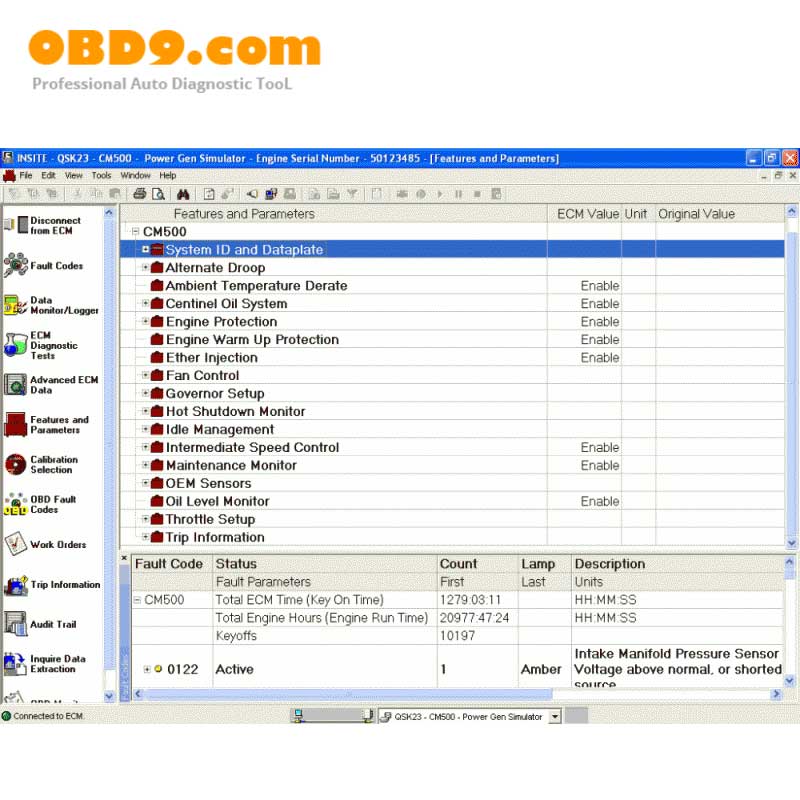Close the fault codes bottom panel
This screenshot has width=800, height=800.
tap(124, 558)
